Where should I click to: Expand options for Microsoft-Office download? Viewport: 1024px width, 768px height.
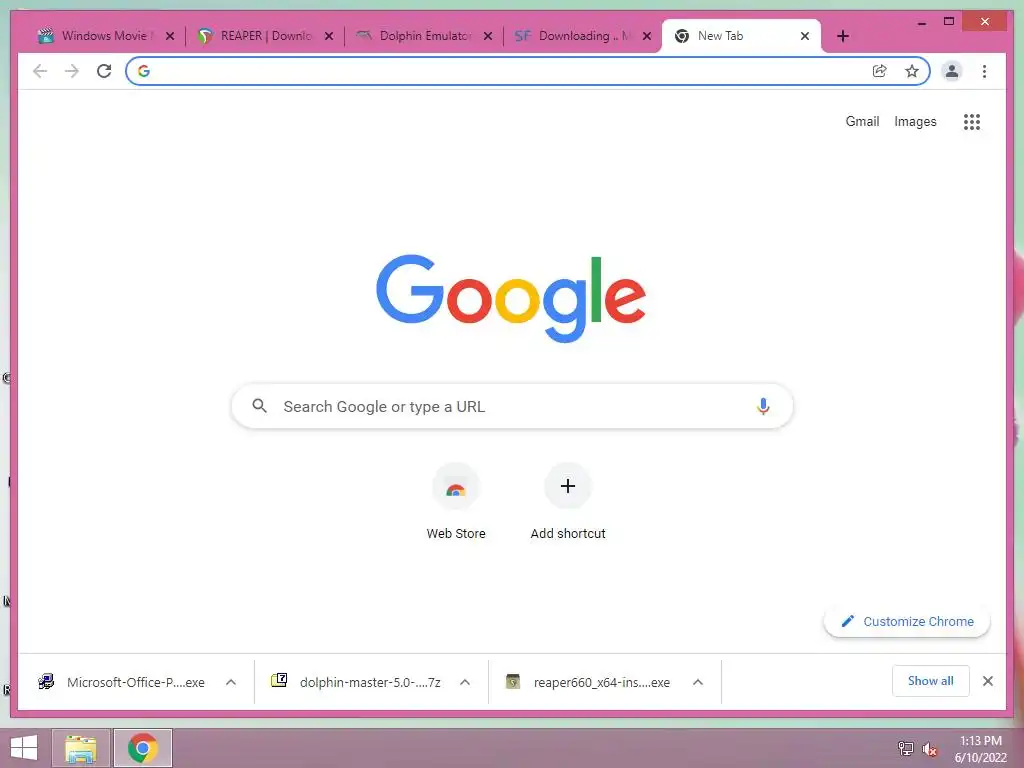[231, 682]
